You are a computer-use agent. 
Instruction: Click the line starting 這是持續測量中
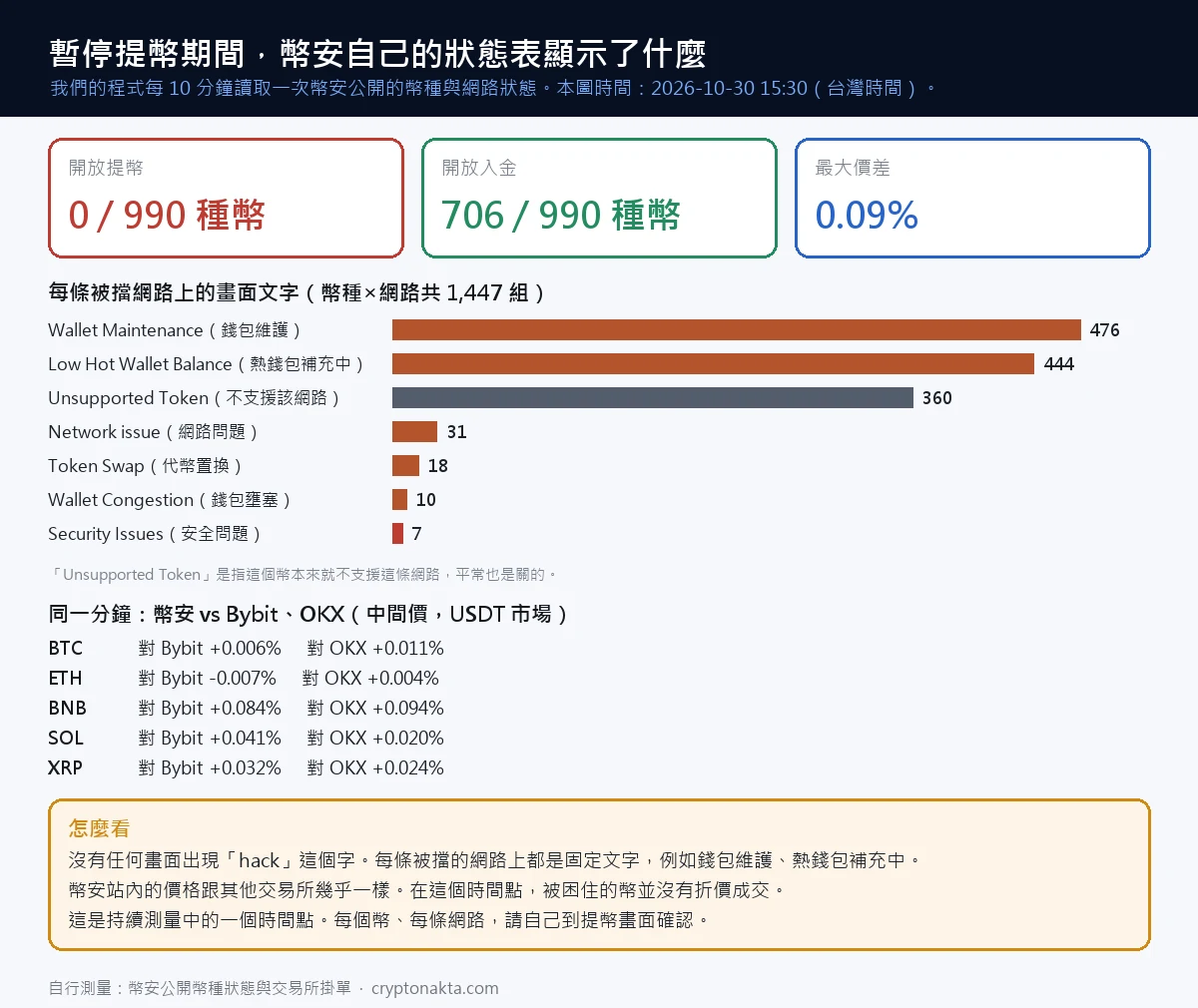pos(388,920)
